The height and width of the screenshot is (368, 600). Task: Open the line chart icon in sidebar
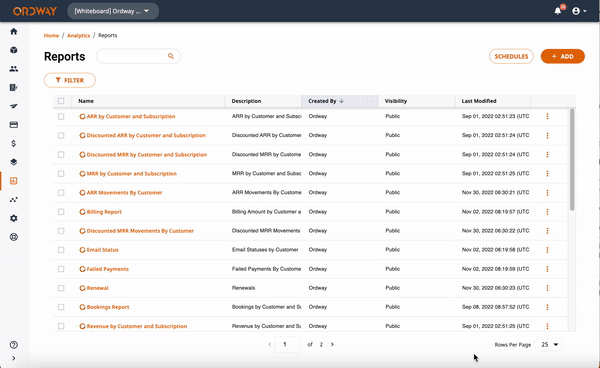tap(14, 200)
